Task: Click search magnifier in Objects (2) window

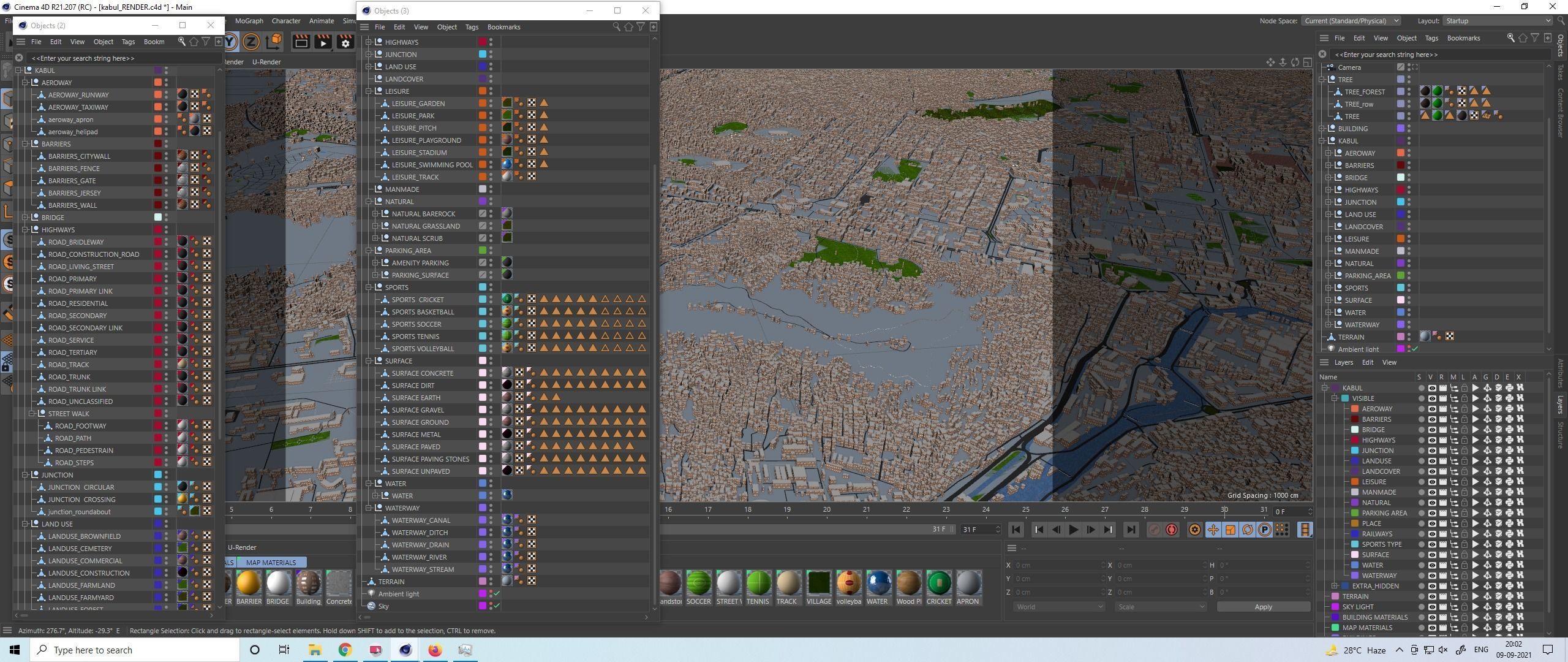Action: click(x=182, y=42)
